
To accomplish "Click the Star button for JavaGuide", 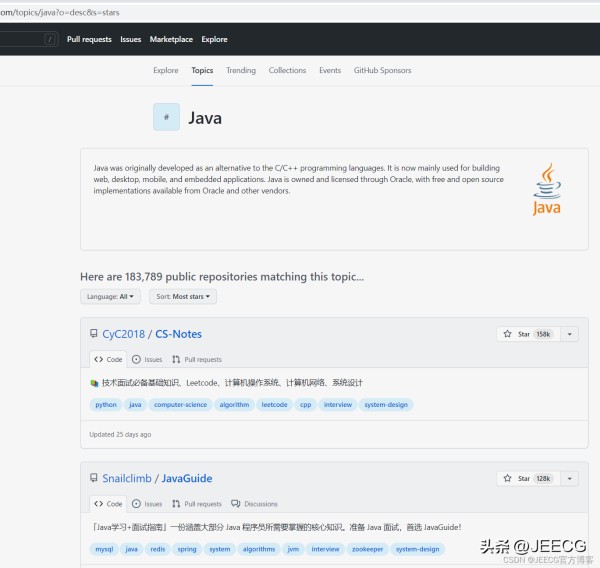I will 528,478.
